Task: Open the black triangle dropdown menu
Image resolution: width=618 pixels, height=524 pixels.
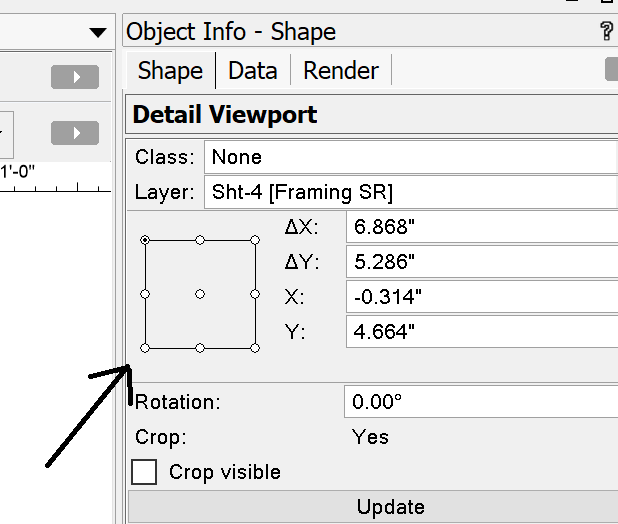Action: pos(97,32)
